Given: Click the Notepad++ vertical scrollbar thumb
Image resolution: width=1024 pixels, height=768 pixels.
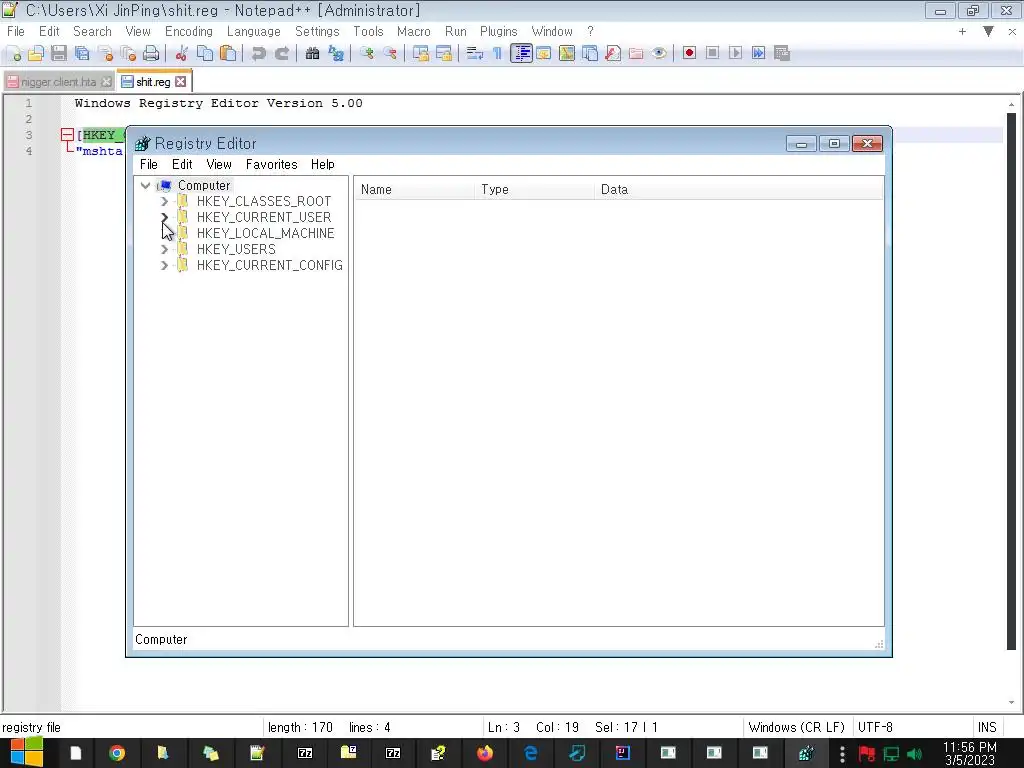Looking at the screenshot, I should coord(1011,381).
